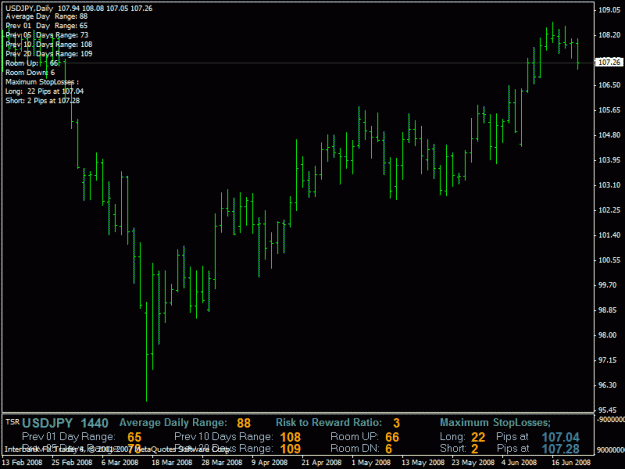Select 'Prev 10 Days Range: 108' overlay line
625x469 pixels.
tap(49, 44)
